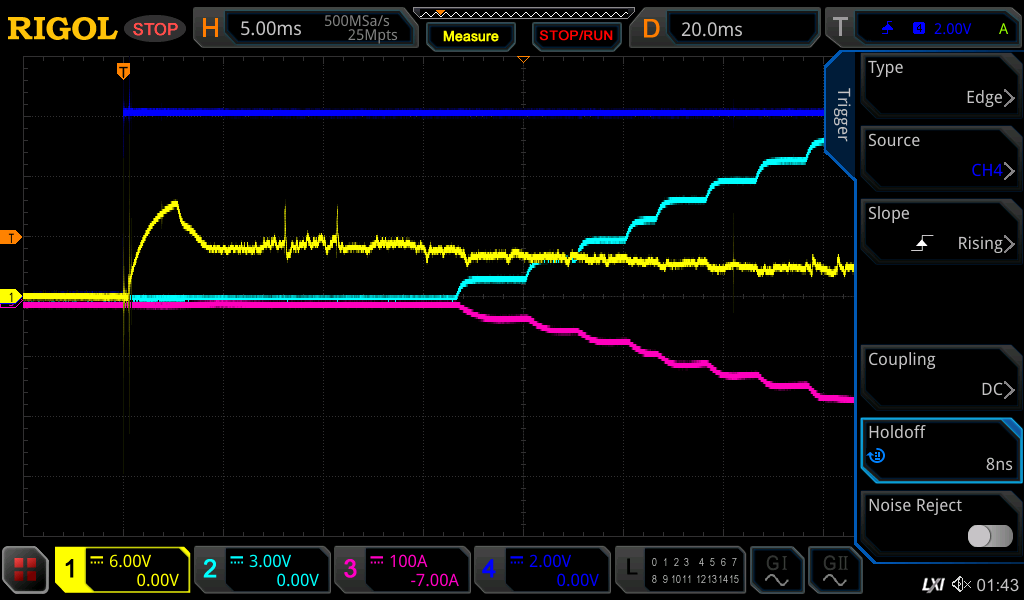1024x600 pixels.
Task: Toggle channel 1 yellow 6.00V display
Action: (x=123, y=570)
